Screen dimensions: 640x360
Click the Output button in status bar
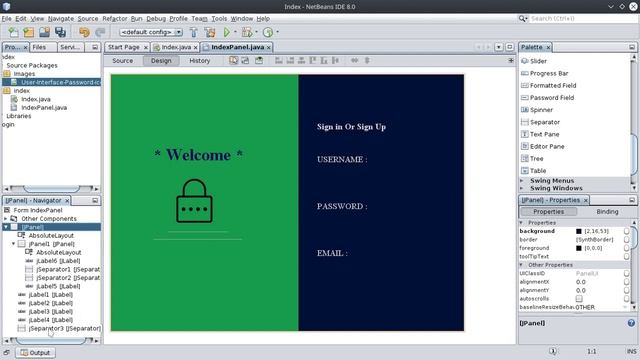pyautogui.click(x=36, y=352)
